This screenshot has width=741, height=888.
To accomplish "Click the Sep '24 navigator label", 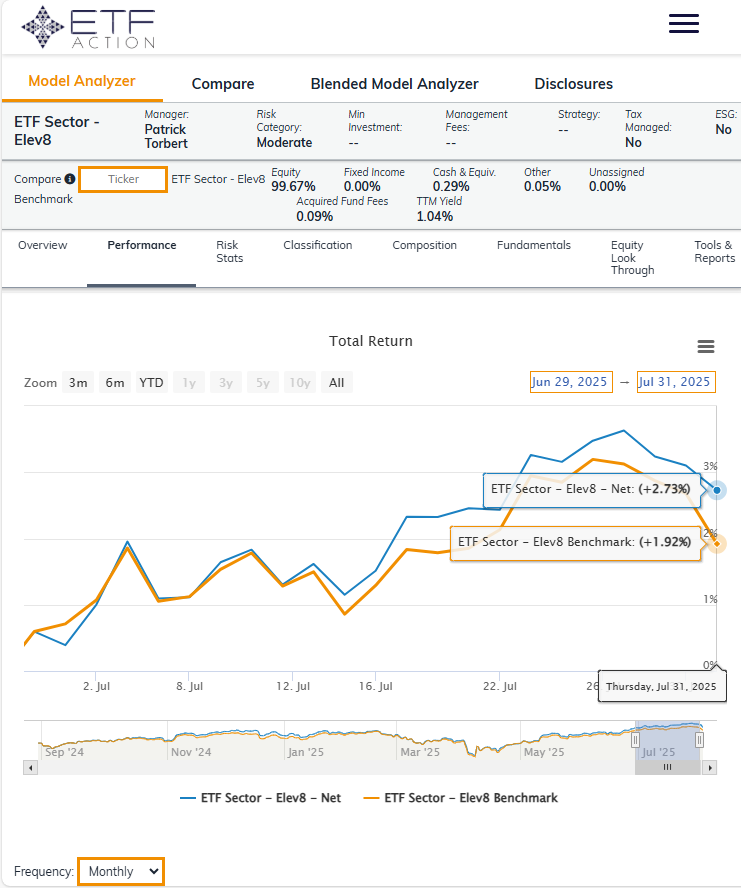I will [x=64, y=752].
